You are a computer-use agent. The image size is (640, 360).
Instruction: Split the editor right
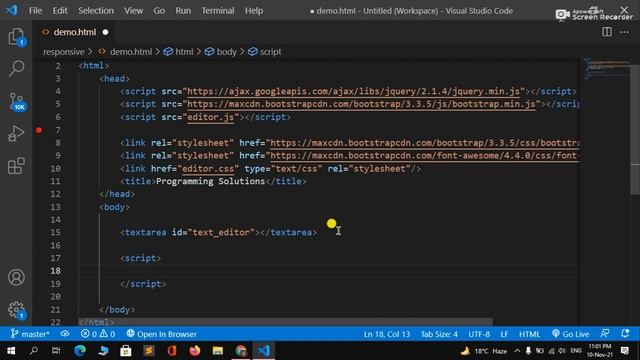click(x=607, y=32)
